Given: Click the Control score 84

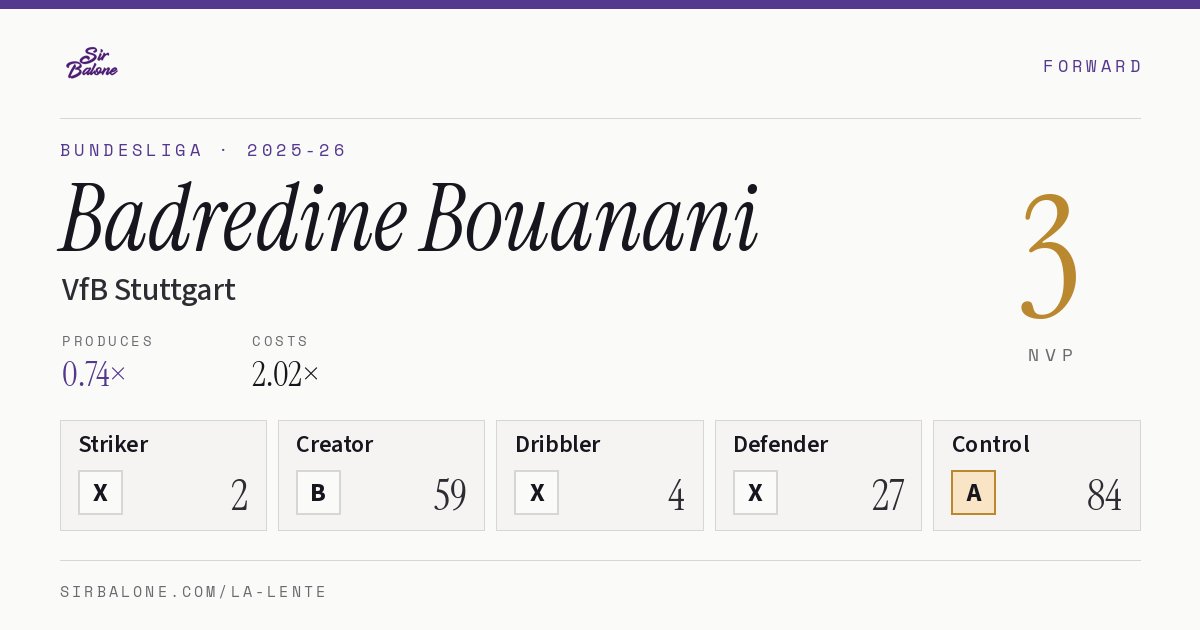Looking at the screenshot, I should (1105, 495).
